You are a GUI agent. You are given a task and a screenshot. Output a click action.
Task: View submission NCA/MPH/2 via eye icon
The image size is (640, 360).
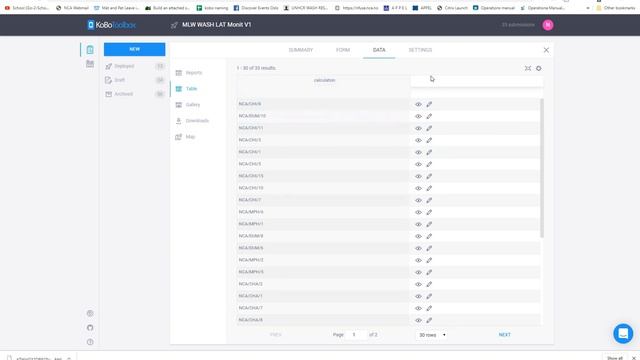tap(418, 260)
